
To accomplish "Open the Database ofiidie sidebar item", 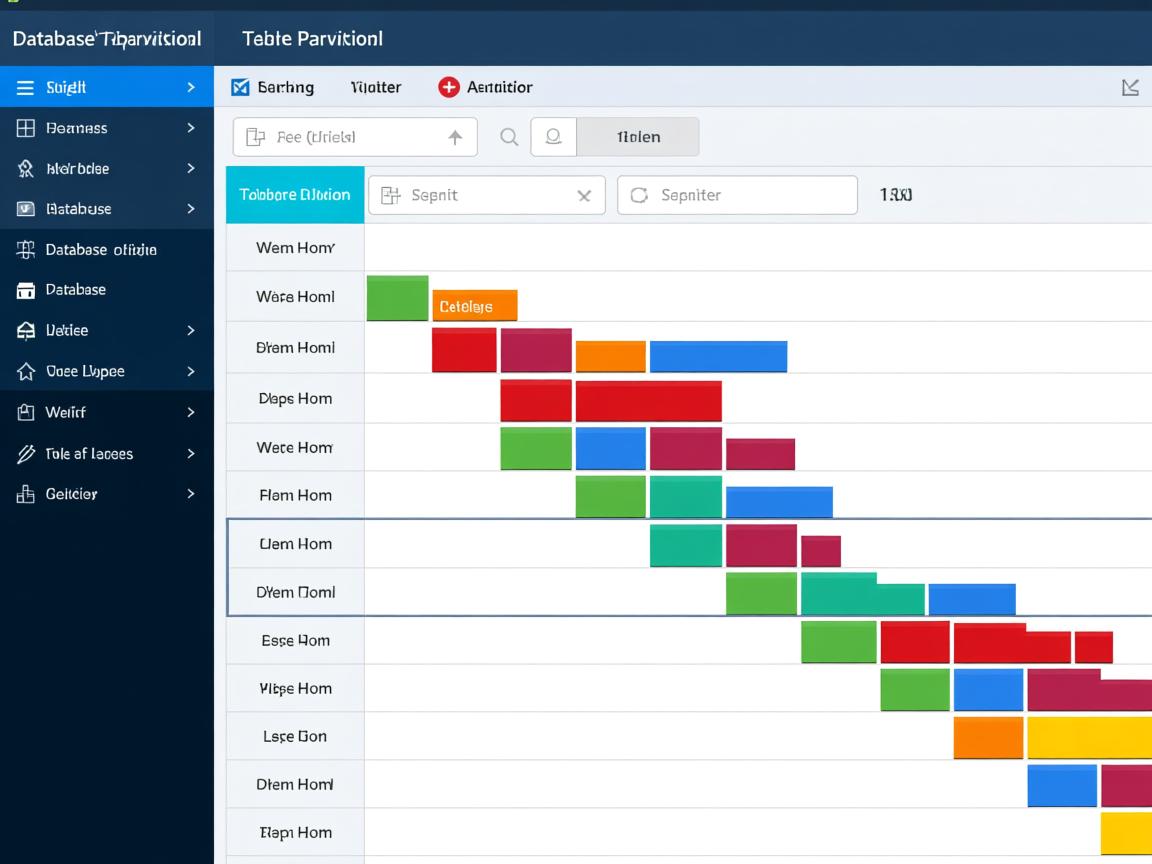I will coord(100,250).
